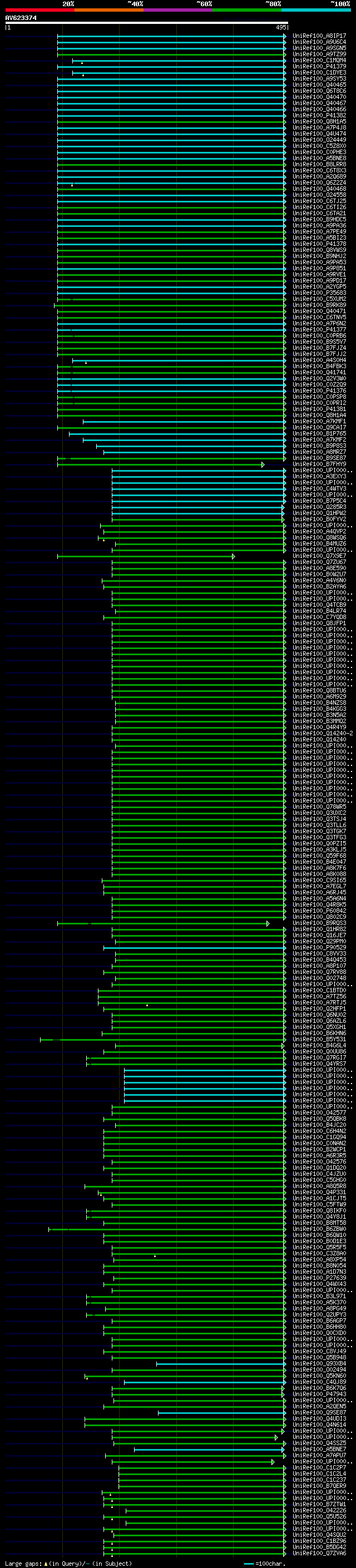Click the 495 query end position label
This screenshot has height=1568, width=356.
pos(280,27)
